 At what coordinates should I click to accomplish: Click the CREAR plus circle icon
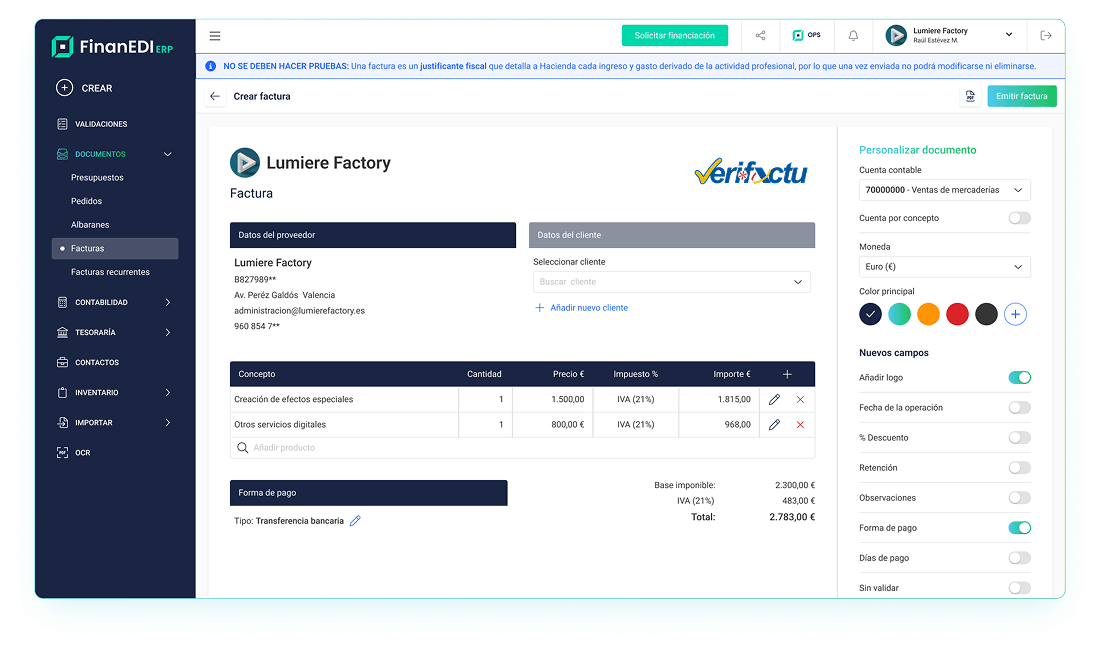(x=65, y=88)
